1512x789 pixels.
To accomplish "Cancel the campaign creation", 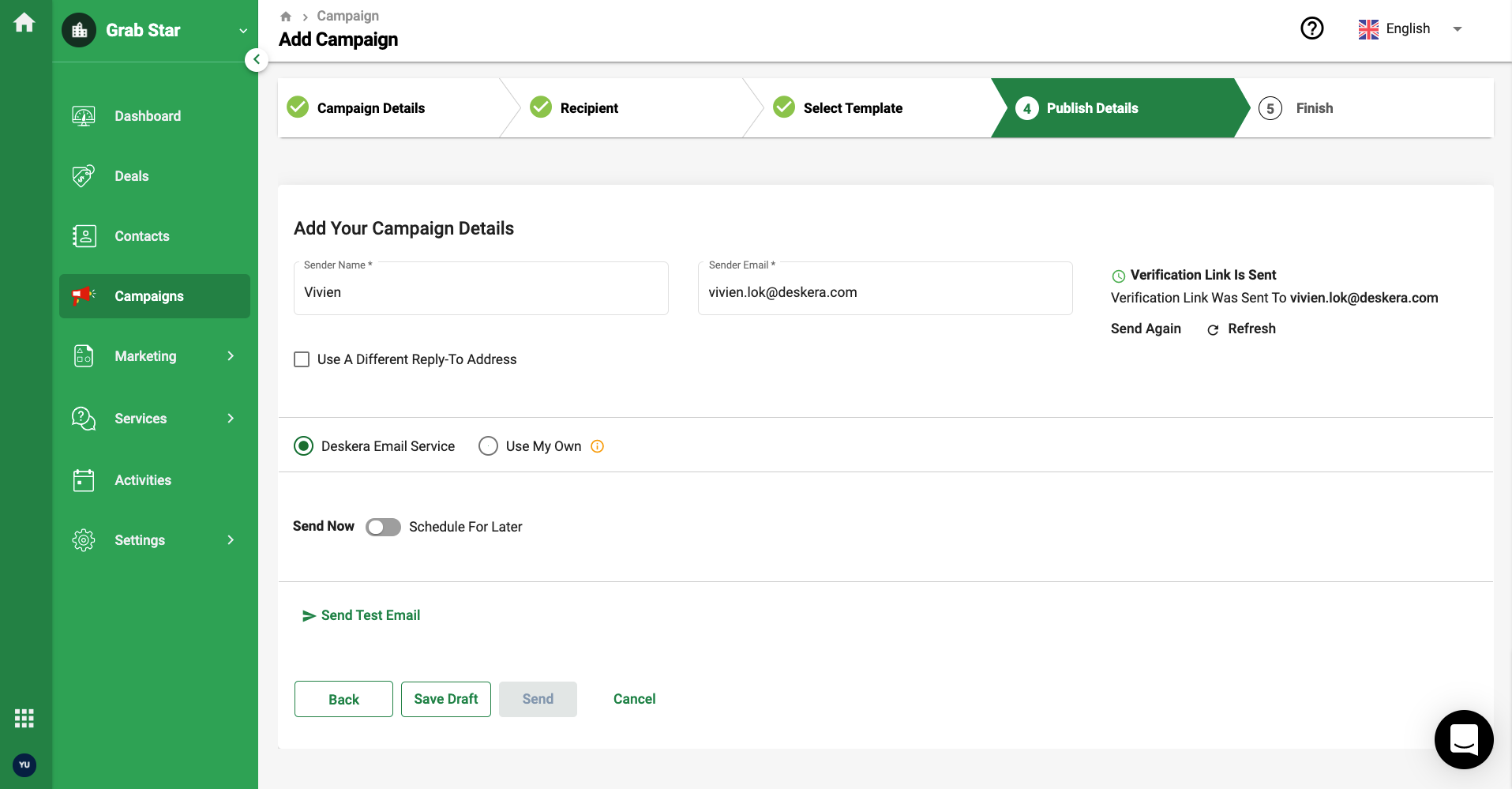I will click(634, 699).
